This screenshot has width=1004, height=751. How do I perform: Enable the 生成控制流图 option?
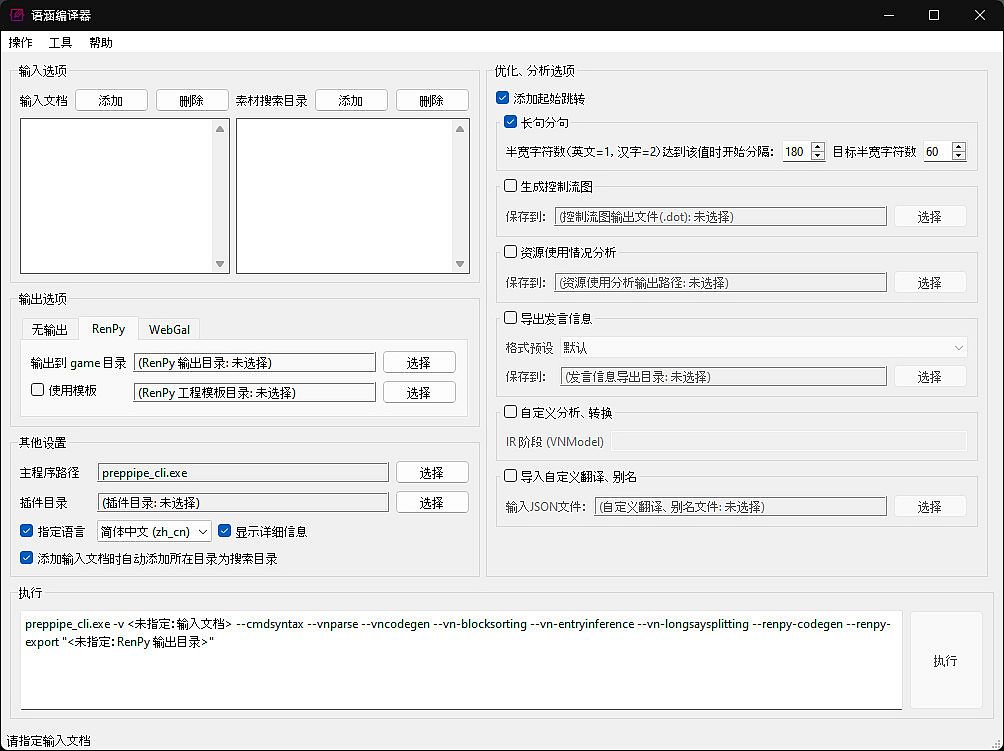pyautogui.click(x=511, y=186)
